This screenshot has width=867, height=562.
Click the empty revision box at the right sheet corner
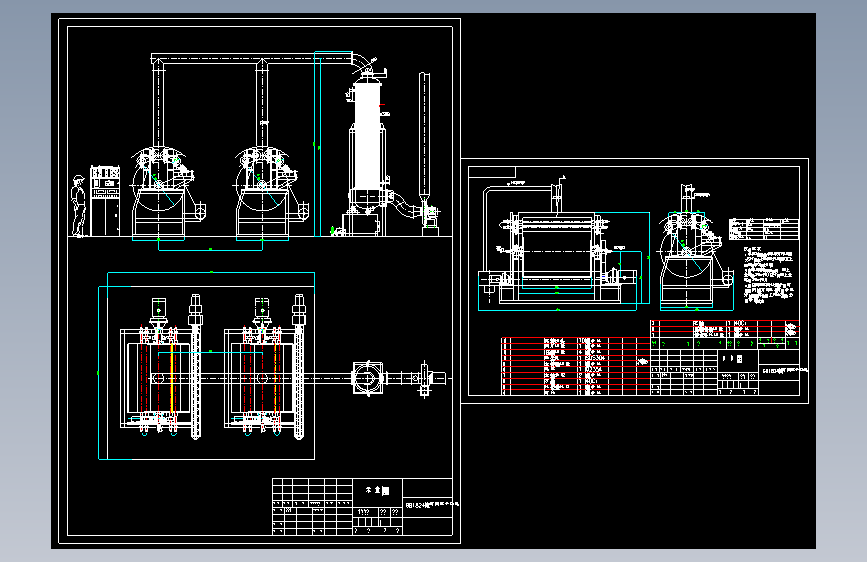click(x=492, y=172)
